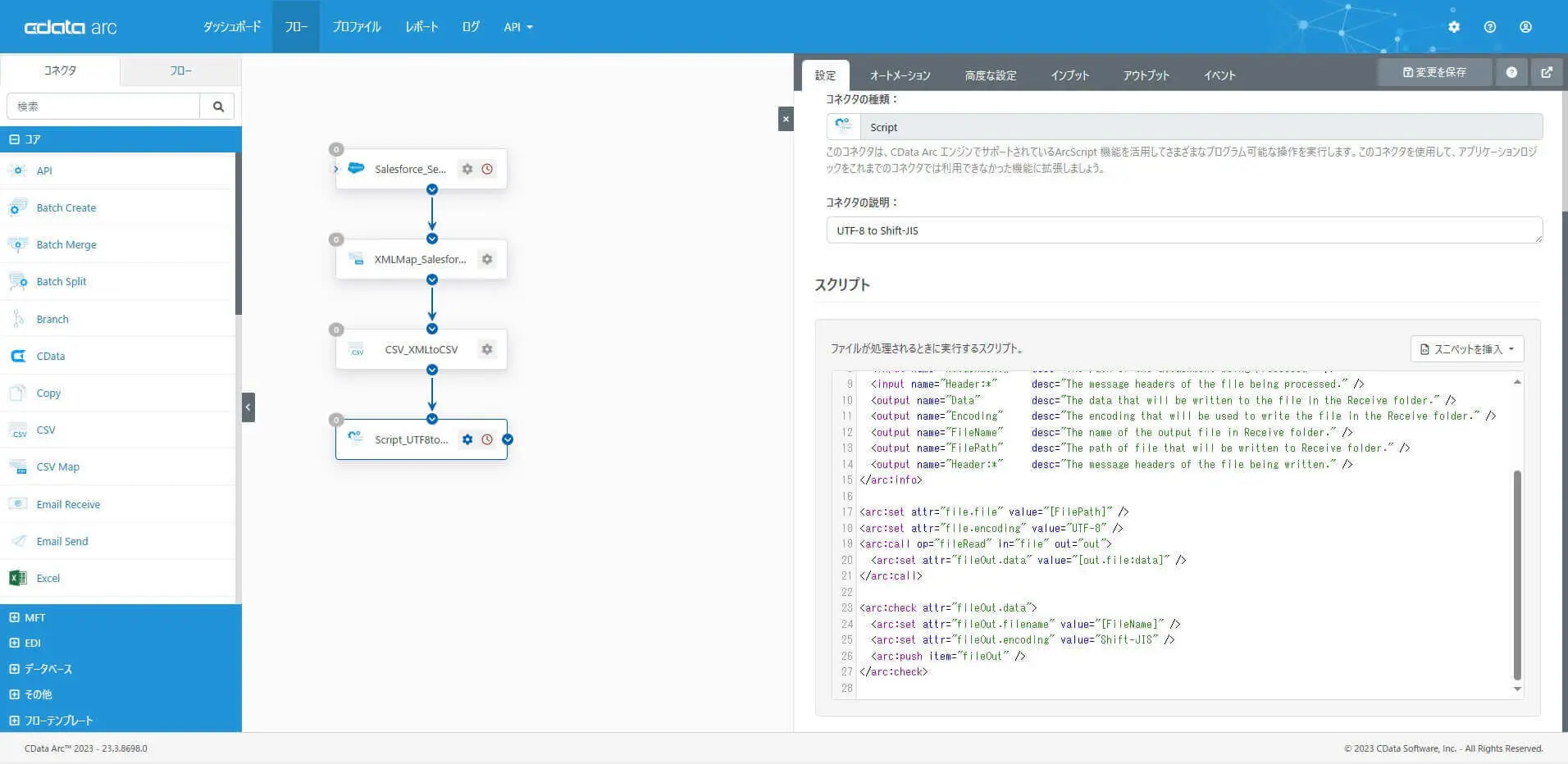This screenshot has width=1568, height=764.
Task: Click the 変更を保存 button
Action: point(1434,72)
